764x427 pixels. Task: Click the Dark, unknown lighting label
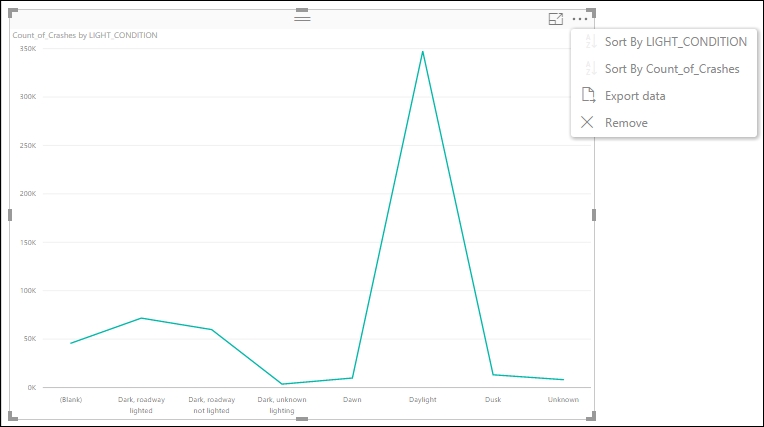pos(282,405)
